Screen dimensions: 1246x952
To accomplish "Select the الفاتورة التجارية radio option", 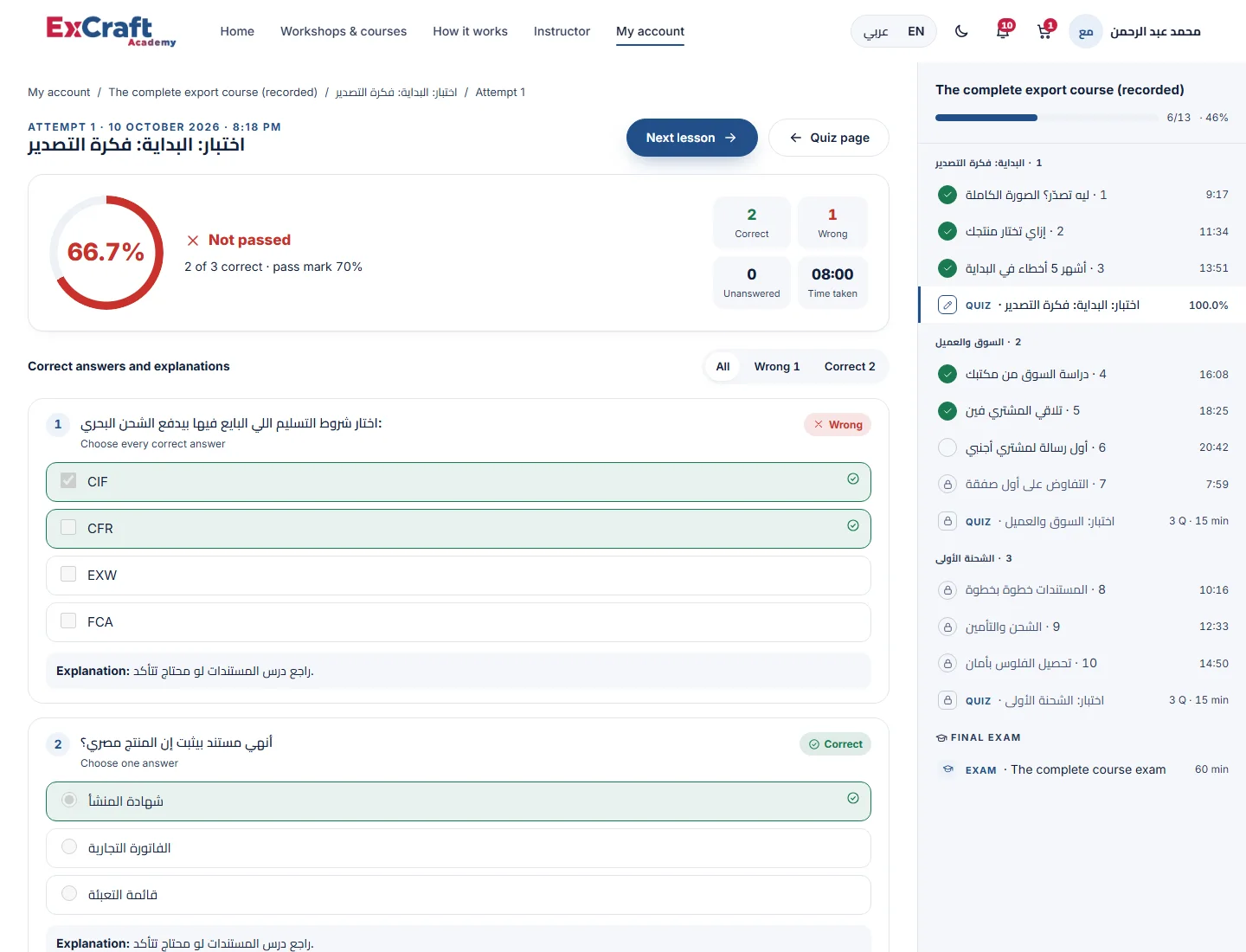I will coord(69,846).
